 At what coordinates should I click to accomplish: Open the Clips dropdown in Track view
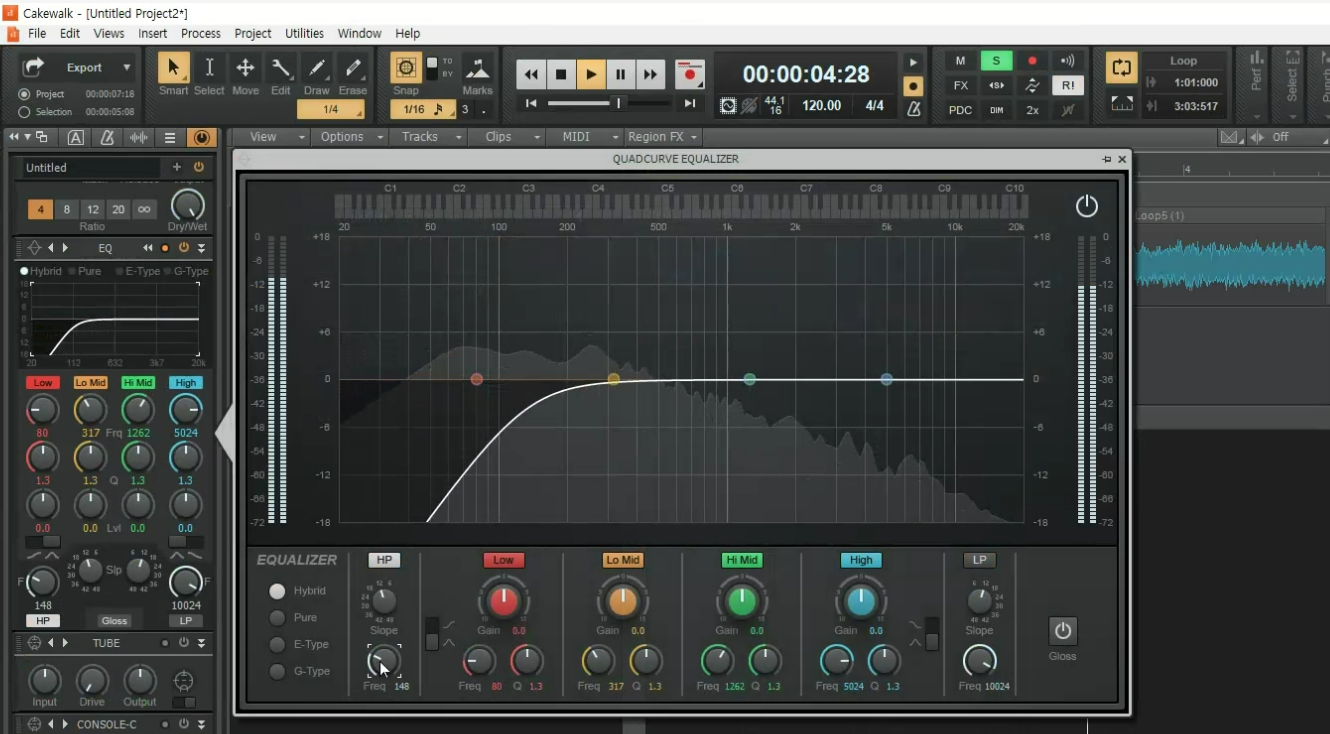point(506,137)
